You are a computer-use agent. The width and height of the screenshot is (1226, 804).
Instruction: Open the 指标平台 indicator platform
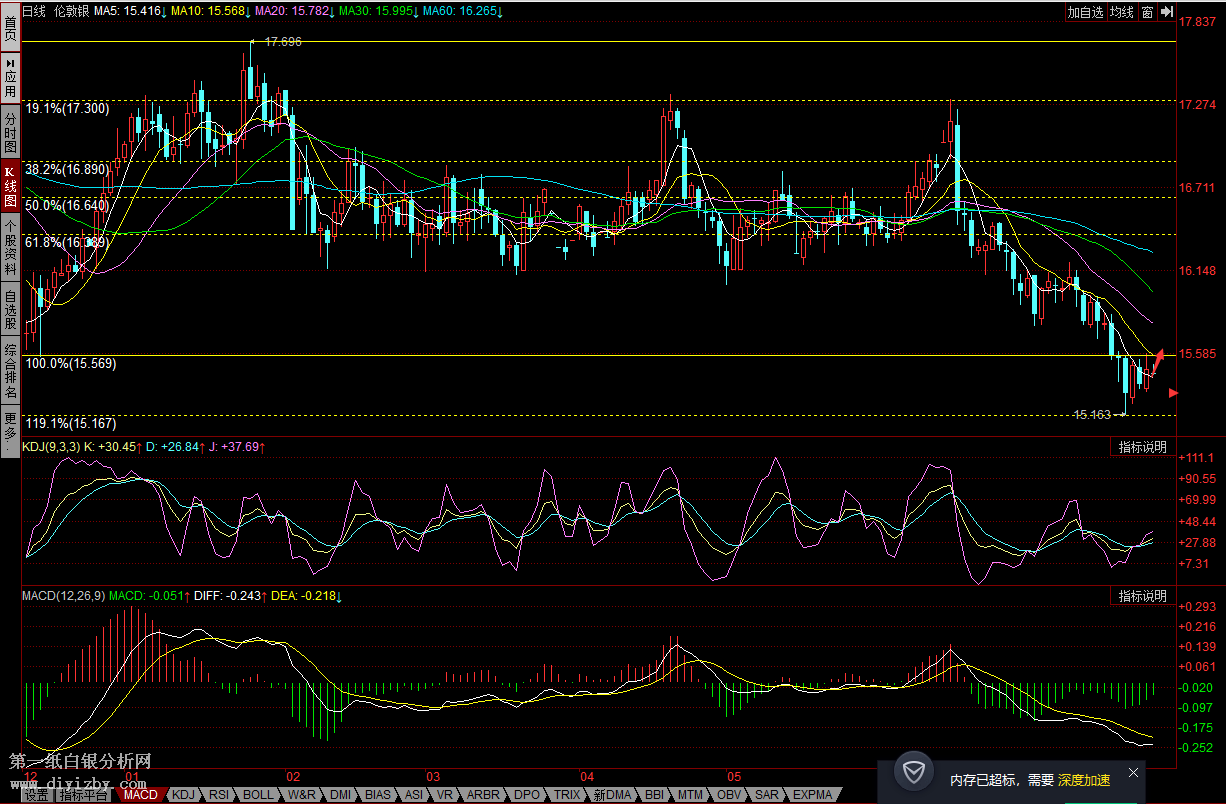coord(84,796)
